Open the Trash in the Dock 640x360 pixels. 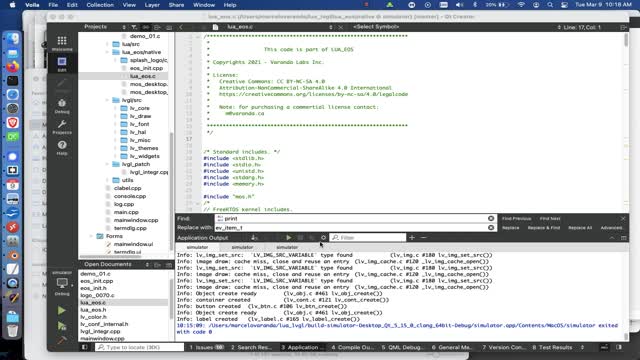(13, 330)
